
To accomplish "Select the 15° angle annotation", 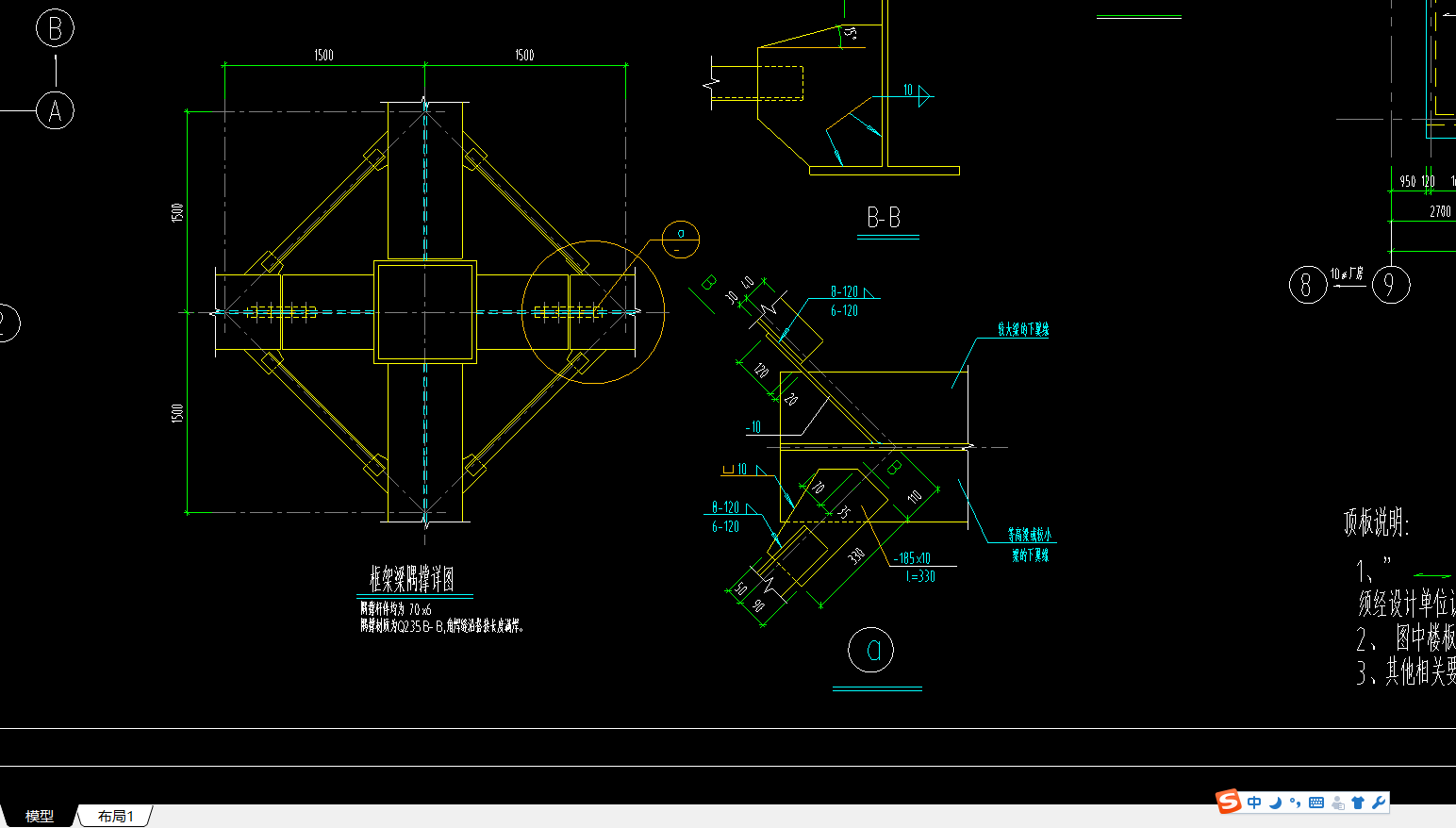I will point(851,33).
